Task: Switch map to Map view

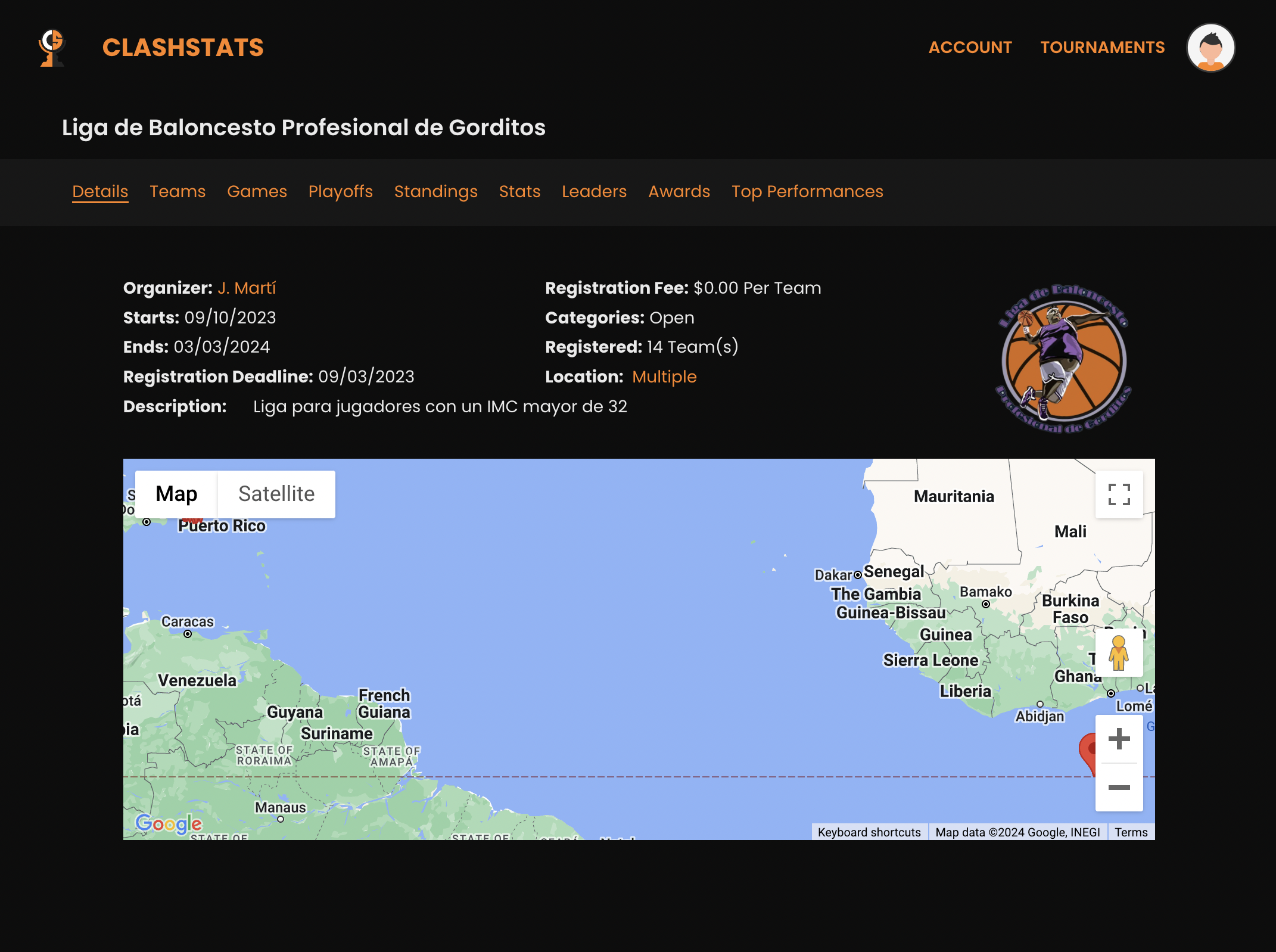Action: click(176, 494)
